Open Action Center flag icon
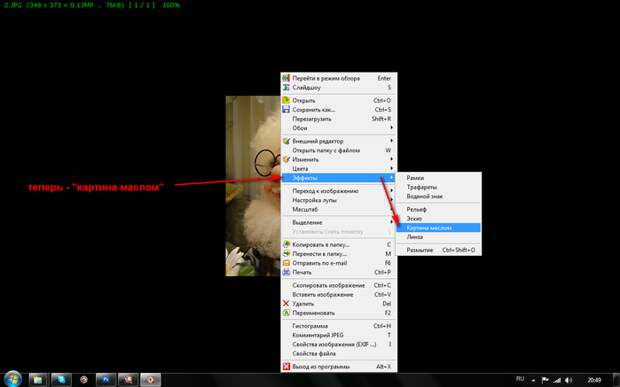 (x=545, y=380)
